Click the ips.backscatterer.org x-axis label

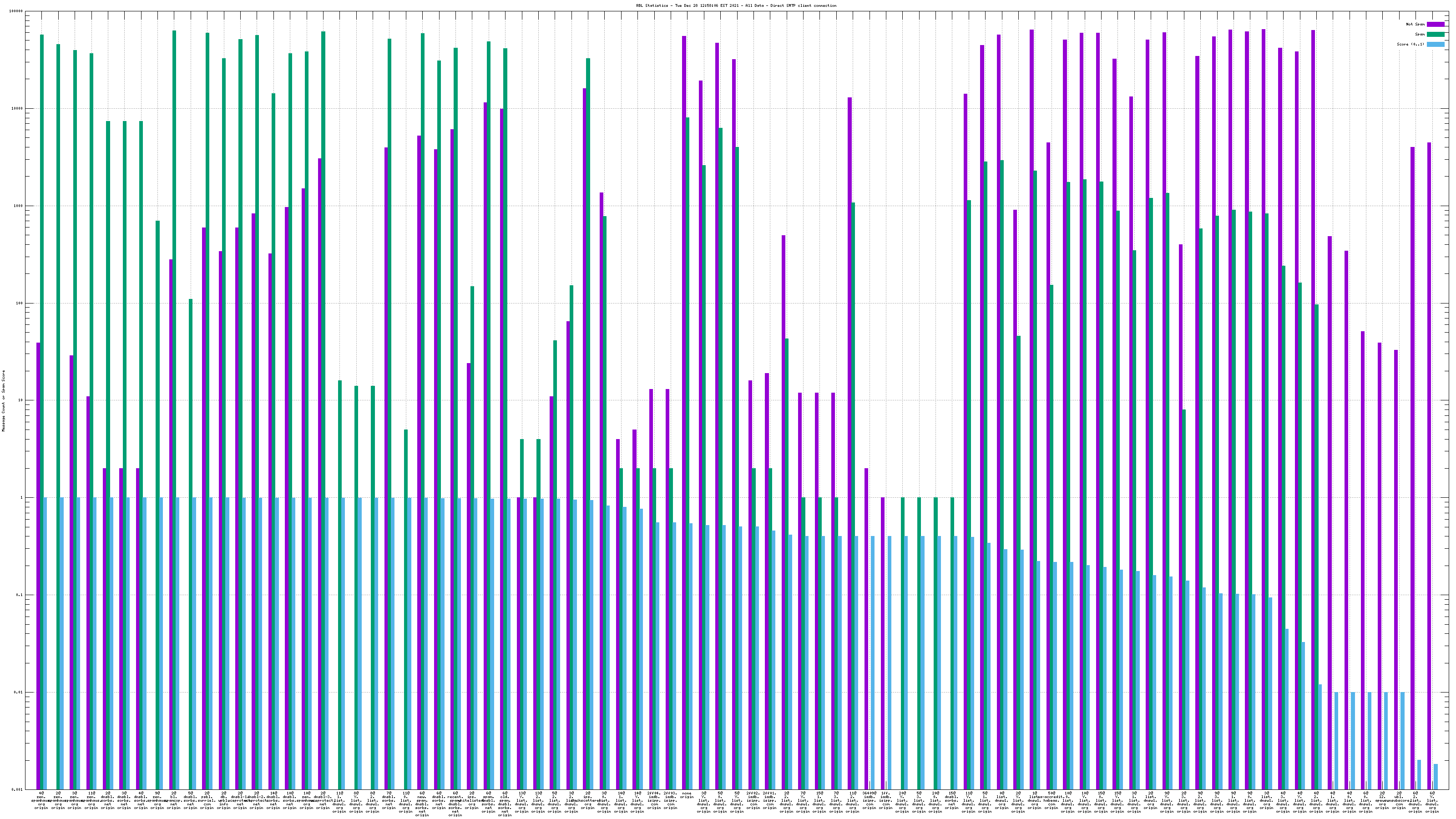click(588, 800)
